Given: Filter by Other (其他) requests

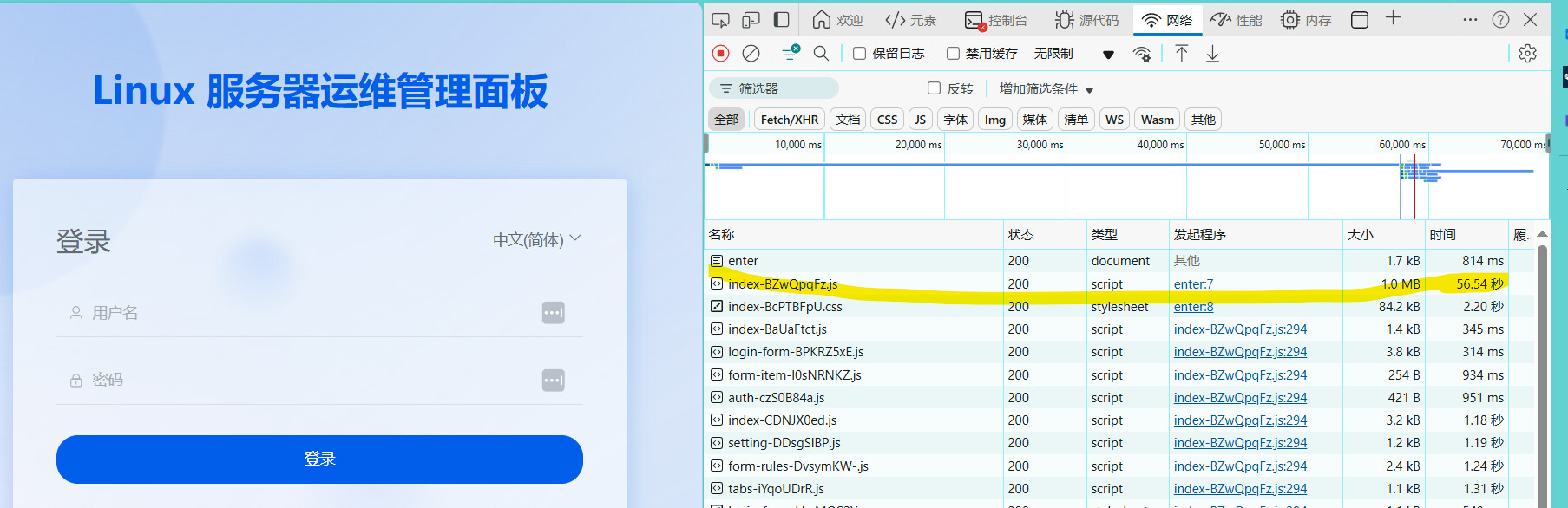Looking at the screenshot, I should click(1203, 120).
